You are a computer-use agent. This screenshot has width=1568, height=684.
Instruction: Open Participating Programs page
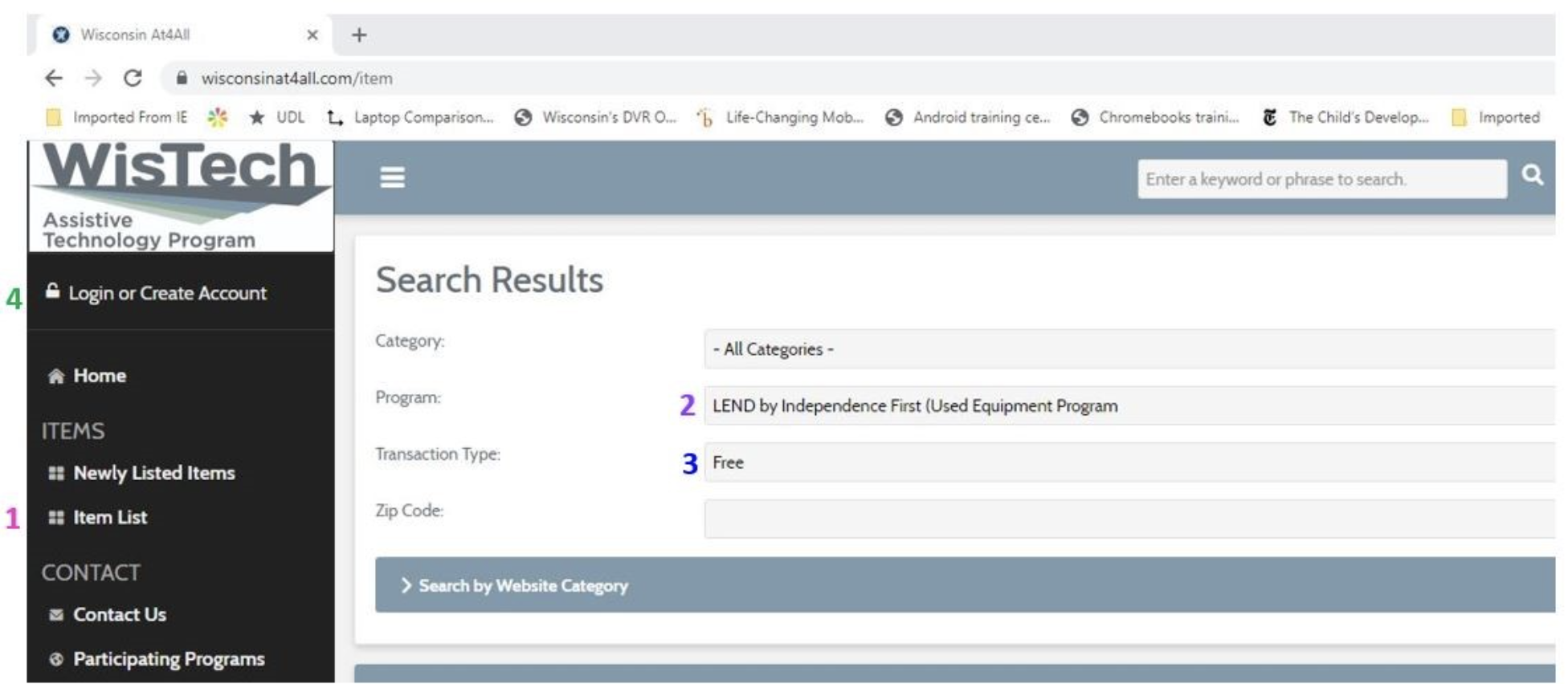tap(169, 658)
